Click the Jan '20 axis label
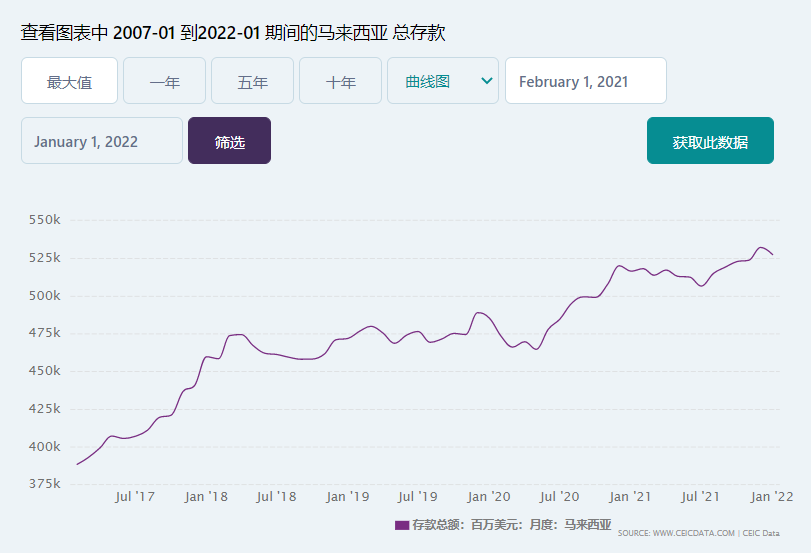The width and height of the screenshot is (811, 553). pyautogui.click(x=489, y=496)
